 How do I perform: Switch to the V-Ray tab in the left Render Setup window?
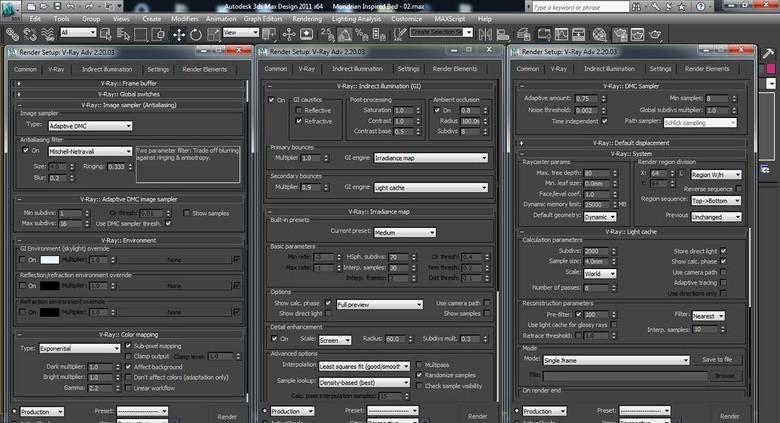pos(56,69)
